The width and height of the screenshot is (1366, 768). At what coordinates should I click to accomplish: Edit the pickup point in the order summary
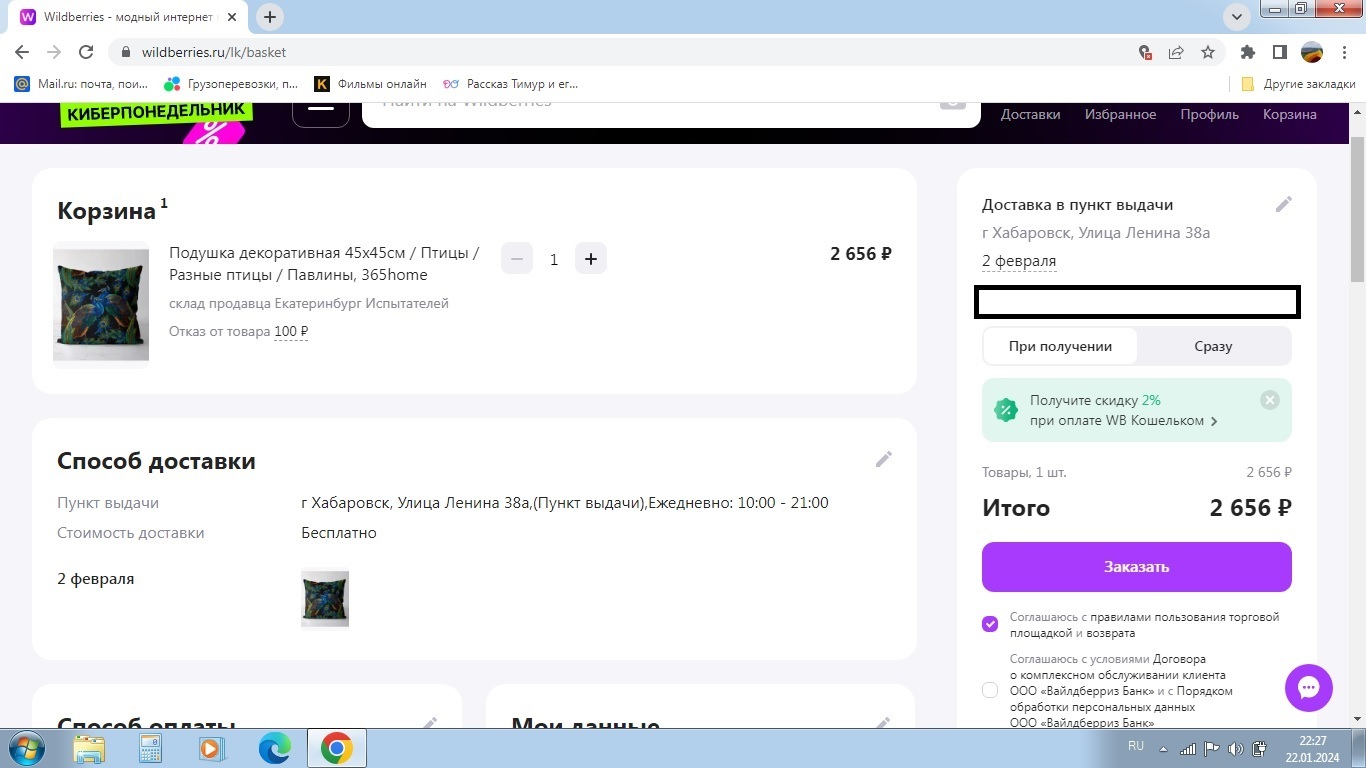pyautogui.click(x=1284, y=204)
